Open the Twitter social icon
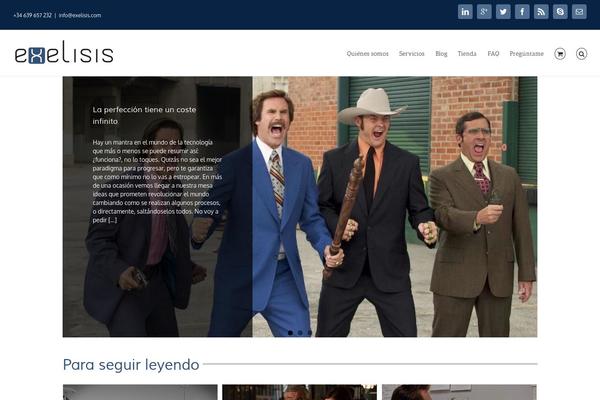This screenshot has height=400, width=600. coord(503,12)
